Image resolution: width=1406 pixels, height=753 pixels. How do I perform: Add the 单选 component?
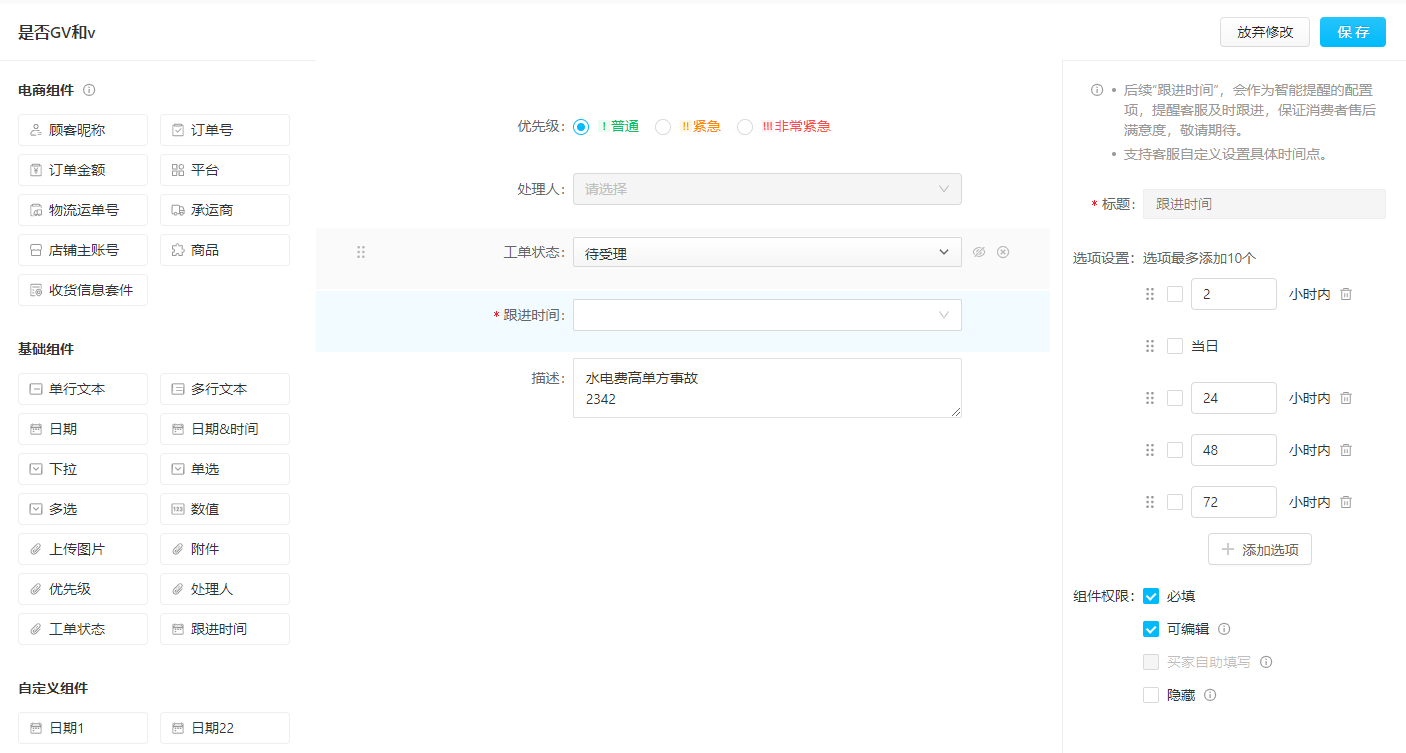tap(225, 469)
